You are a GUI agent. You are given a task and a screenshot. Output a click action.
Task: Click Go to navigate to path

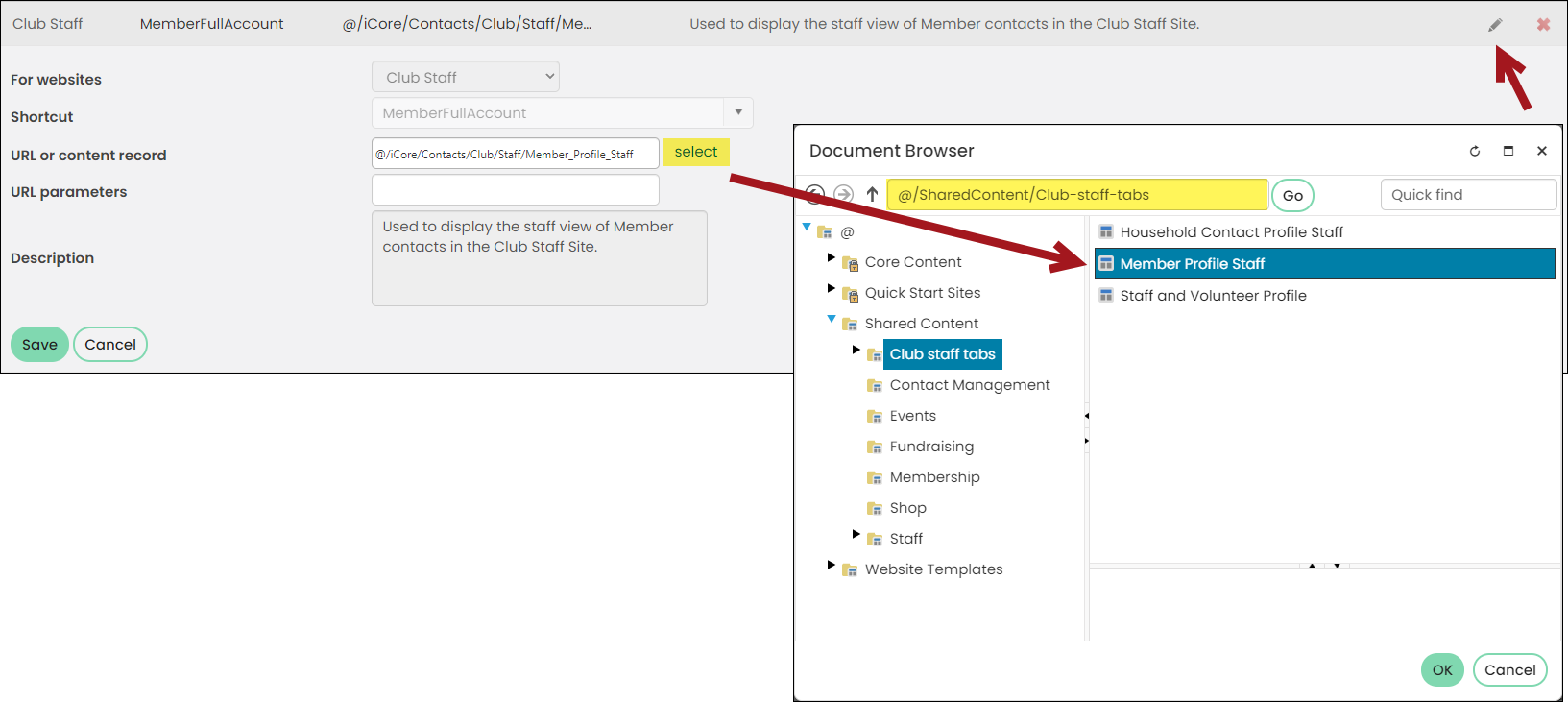tap(1293, 195)
